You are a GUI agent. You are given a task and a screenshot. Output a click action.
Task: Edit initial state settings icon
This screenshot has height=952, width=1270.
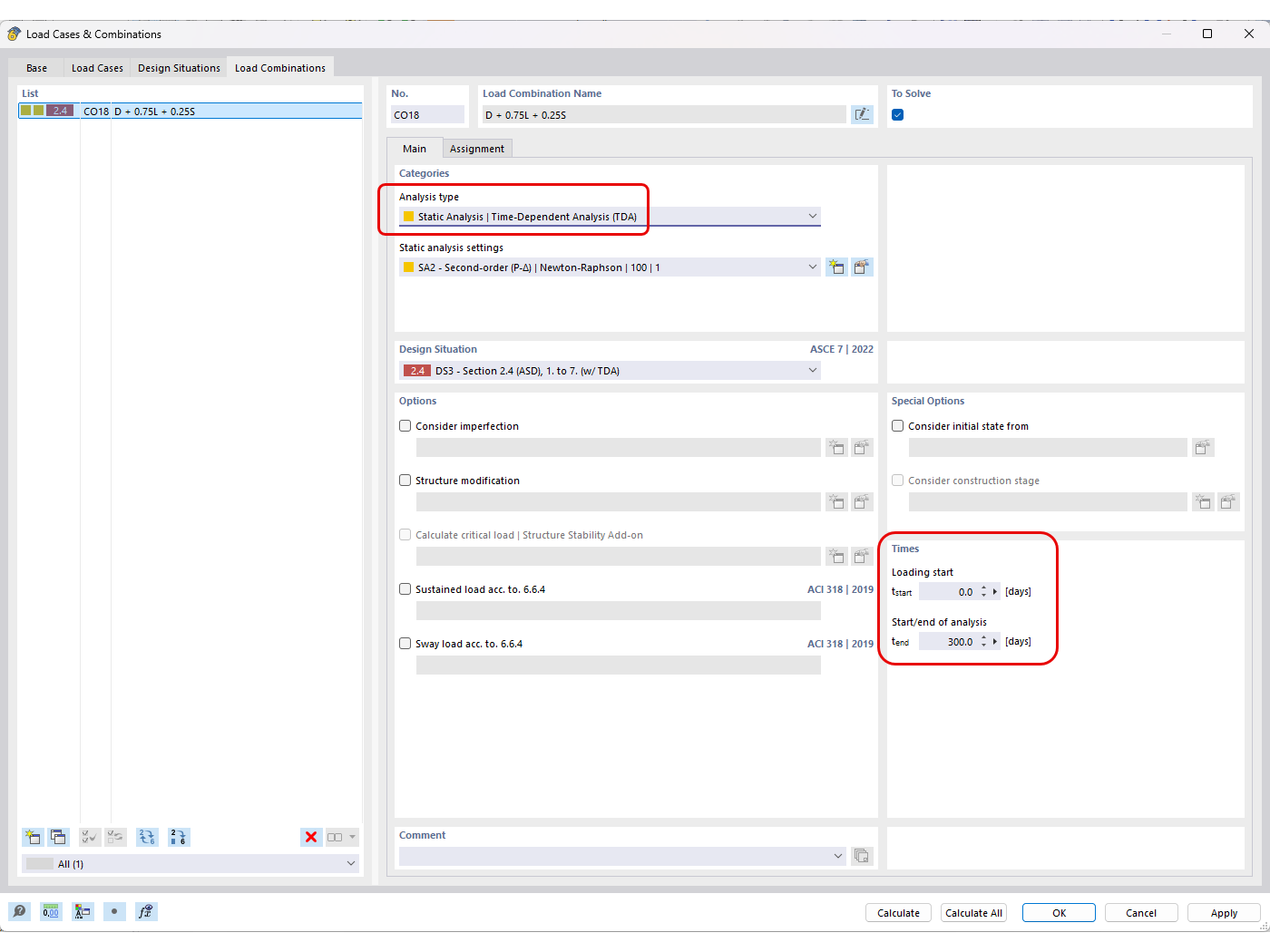pos(1203,447)
